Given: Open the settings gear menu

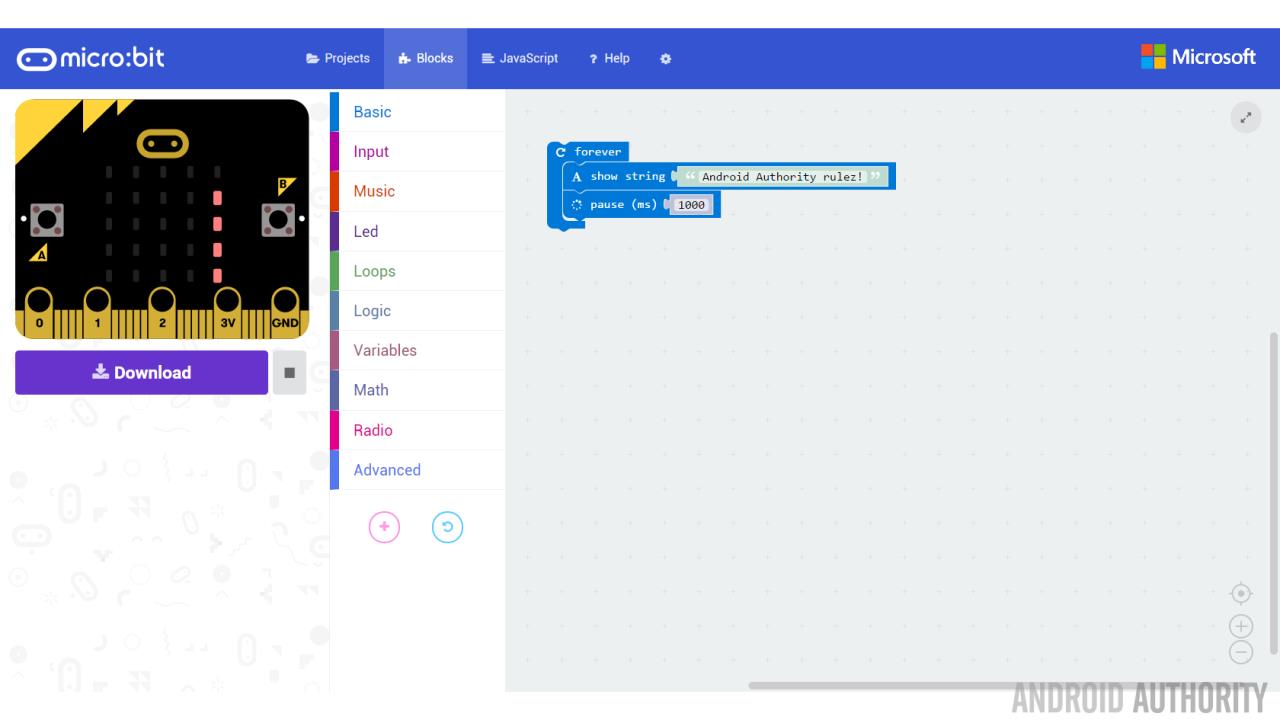Looking at the screenshot, I should click(x=666, y=59).
